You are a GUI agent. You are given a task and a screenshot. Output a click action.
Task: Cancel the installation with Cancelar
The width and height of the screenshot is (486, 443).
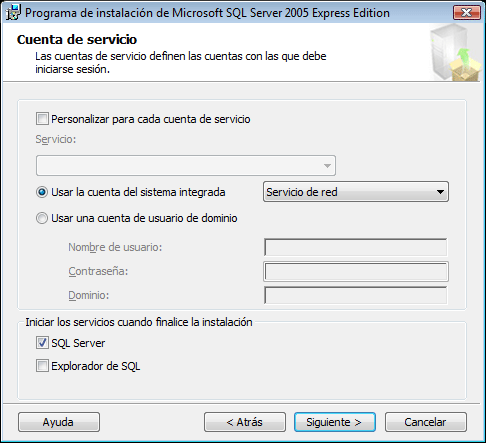426,422
